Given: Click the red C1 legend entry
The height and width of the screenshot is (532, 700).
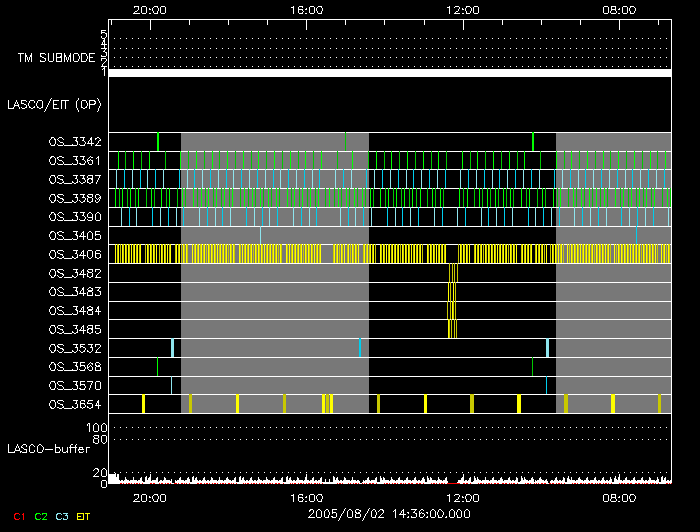Looking at the screenshot, I should pyautogui.click(x=18, y=516).
